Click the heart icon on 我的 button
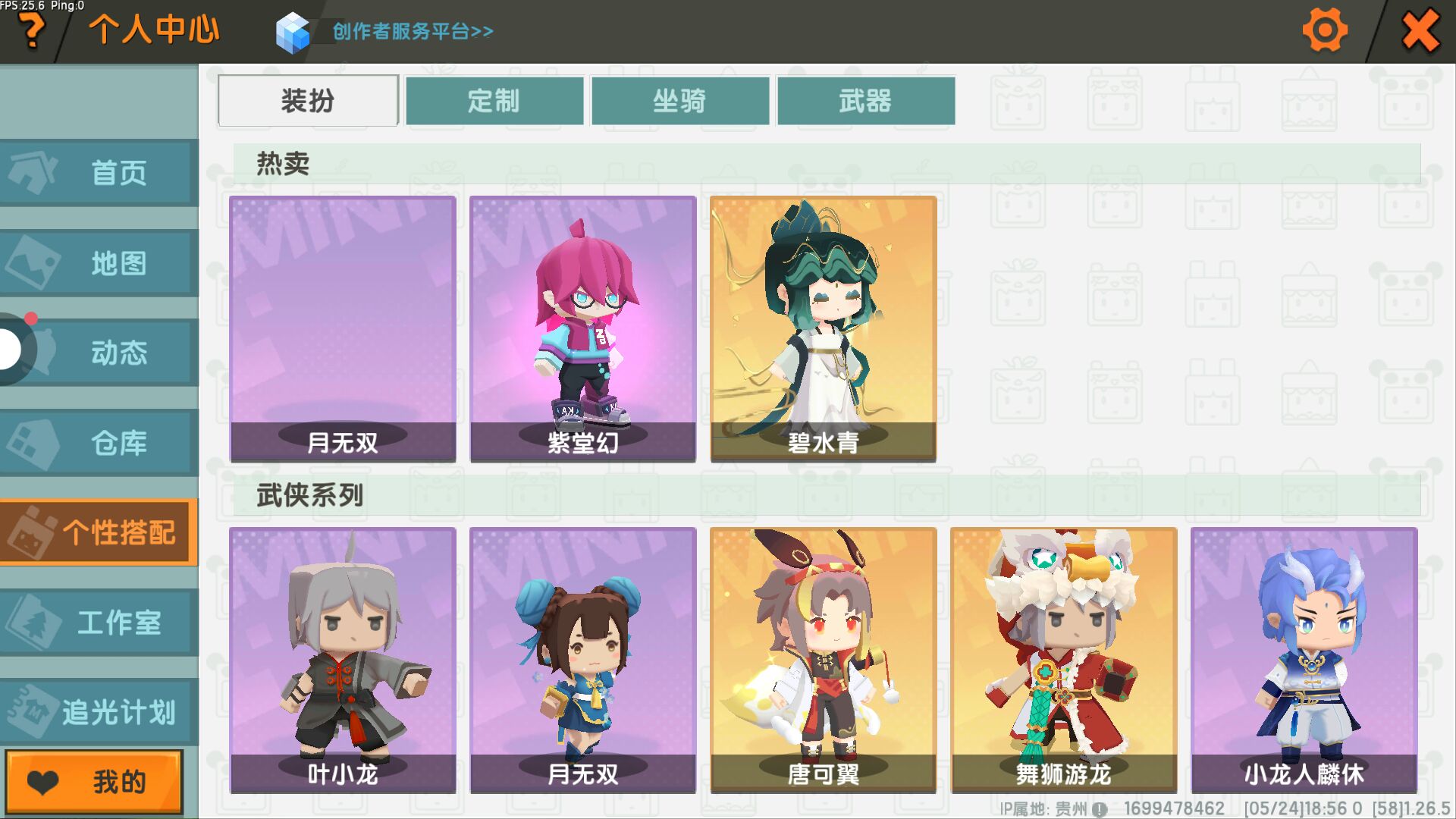Viewport: 1456px width, 819px height. [43, 782]
